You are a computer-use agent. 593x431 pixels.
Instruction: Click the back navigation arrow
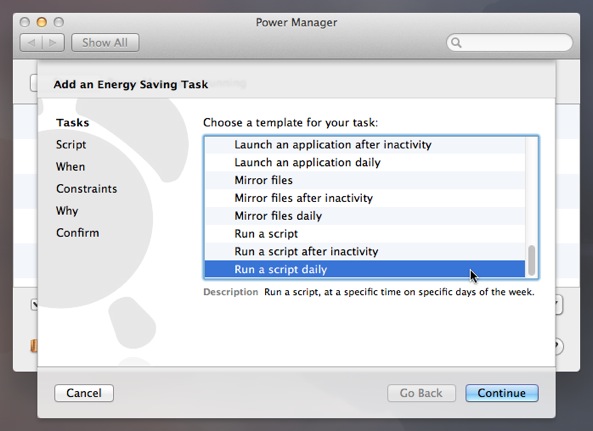(31, 43)
